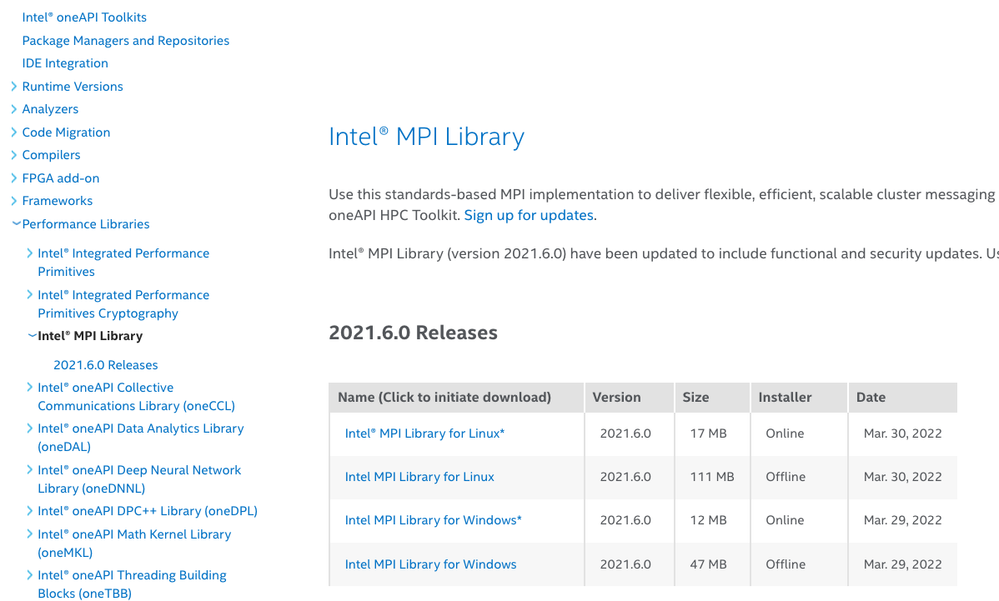The height and width of the screenshot is (601, 999).
Task: Go to IDE Integration page
Action: pos(65,63)
